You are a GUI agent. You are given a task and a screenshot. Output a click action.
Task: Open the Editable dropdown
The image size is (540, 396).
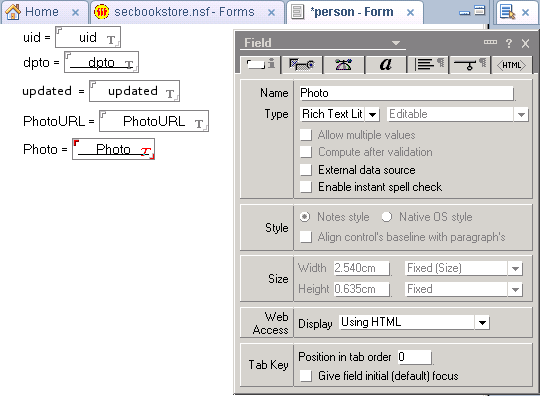[521, 114]
